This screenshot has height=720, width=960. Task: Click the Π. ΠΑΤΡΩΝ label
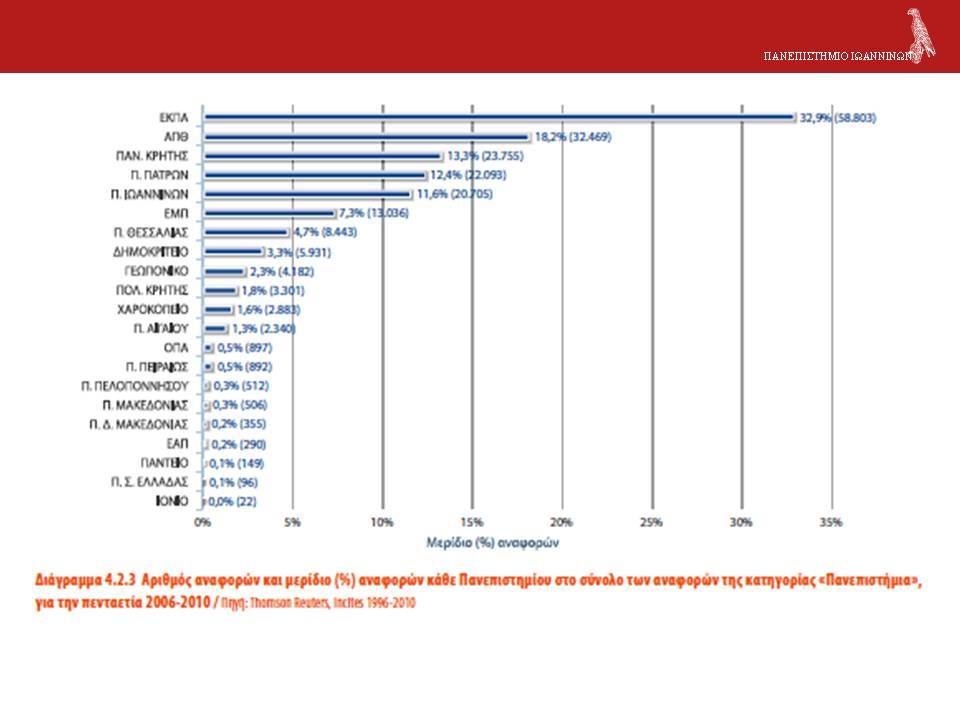tap(159, 175)
